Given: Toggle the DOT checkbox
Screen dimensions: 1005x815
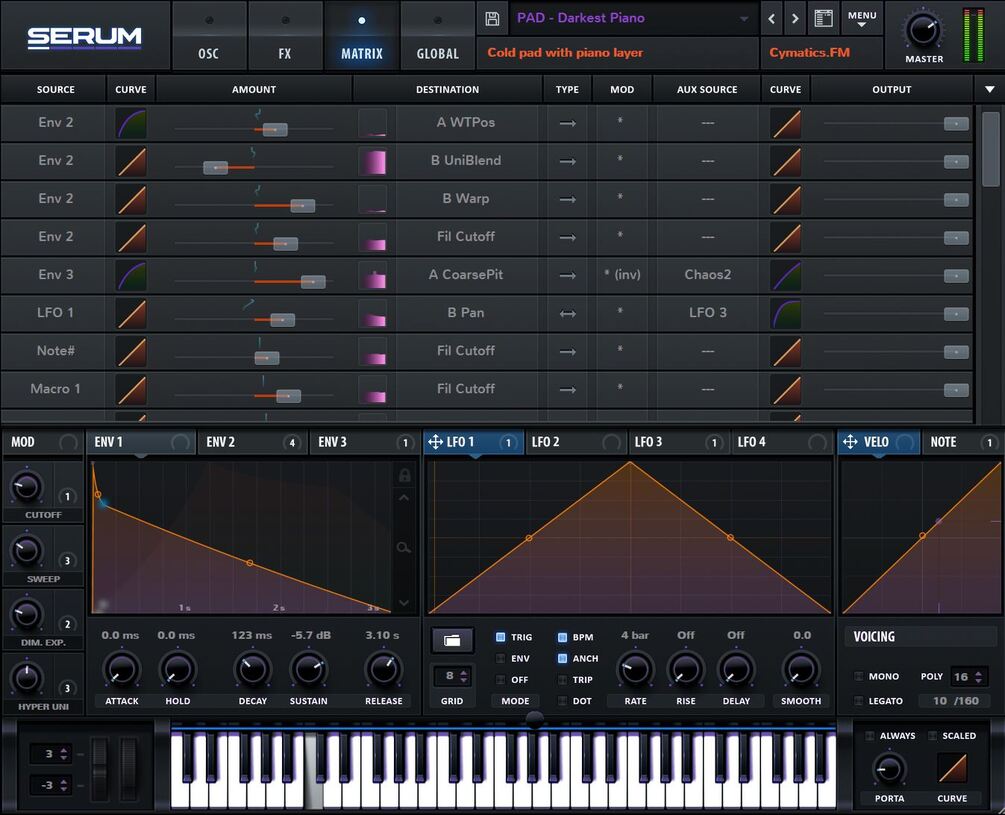Looking at the screenshot, I should coord(562,700).
